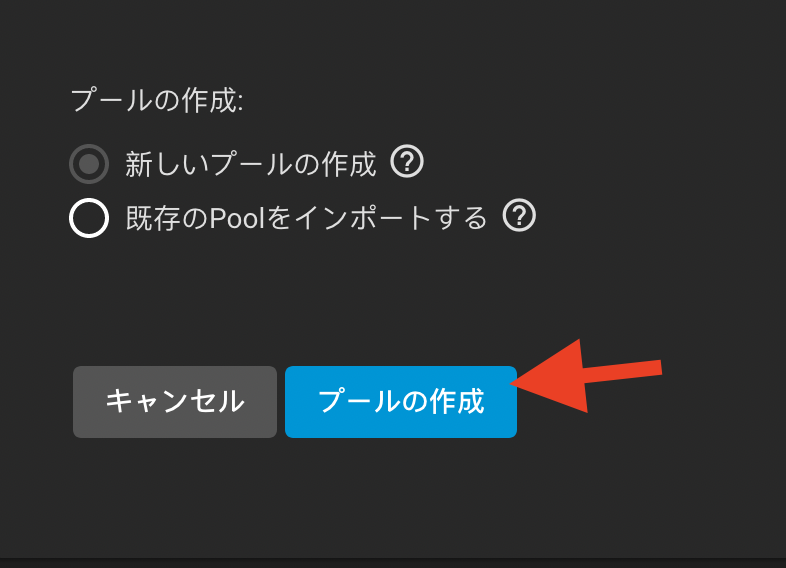The image size is (786, 568).
Task: Select the 新しいプールの作成 radio button
Action: pyautogui.click(x=89, y=164)
